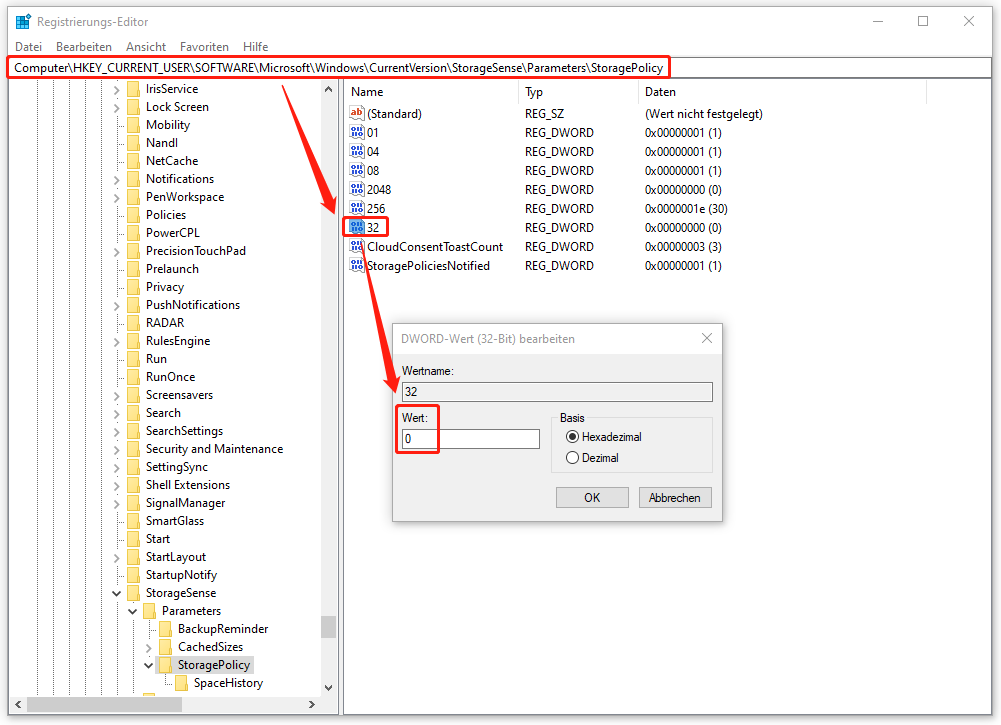Screen dimensions: 1001x725
Task: Click the tree's vertical scrollbar thumb
Action: click(328, 626)
